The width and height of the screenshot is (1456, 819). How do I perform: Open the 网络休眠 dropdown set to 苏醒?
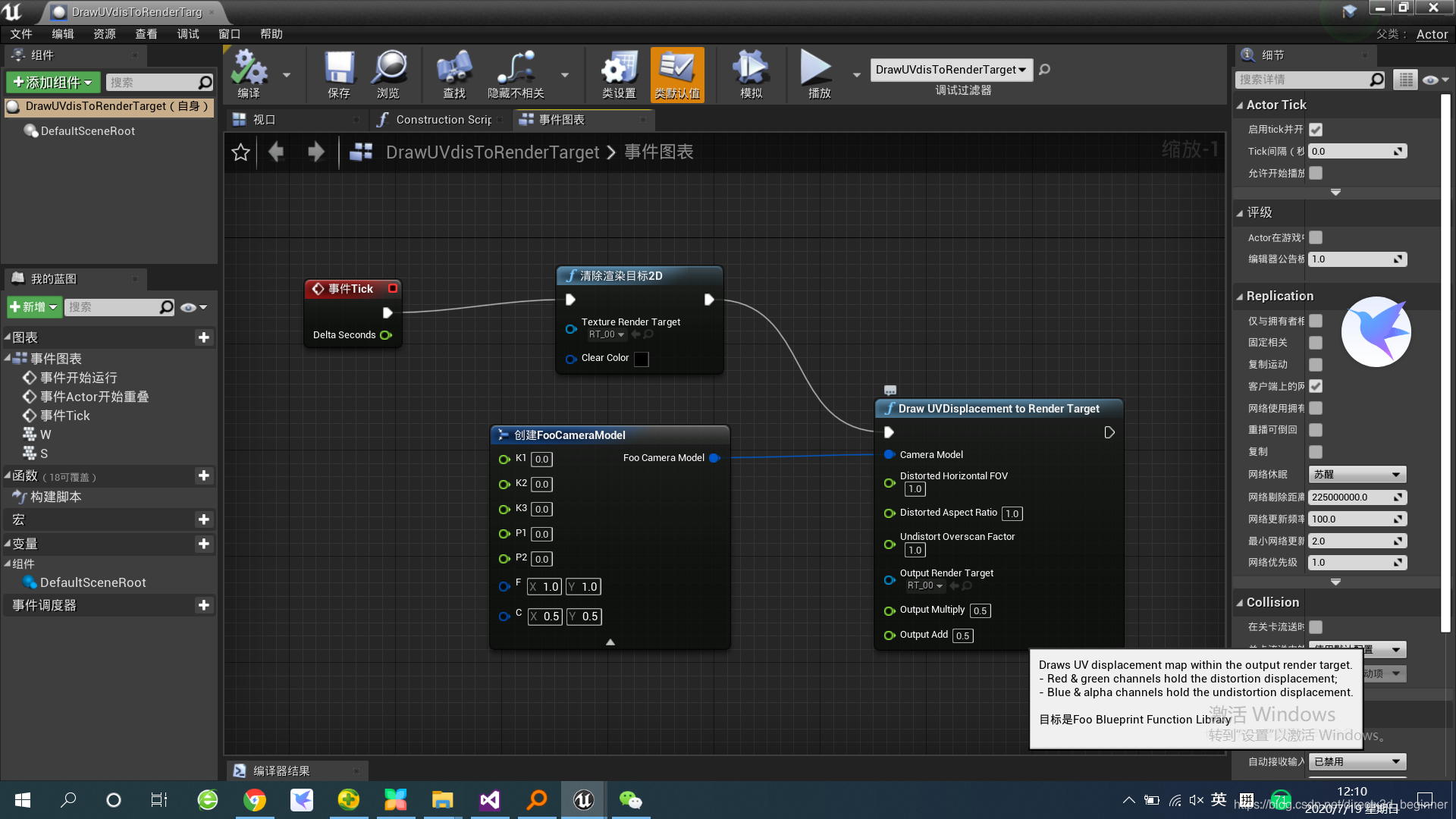click(x=1357, y=475)
